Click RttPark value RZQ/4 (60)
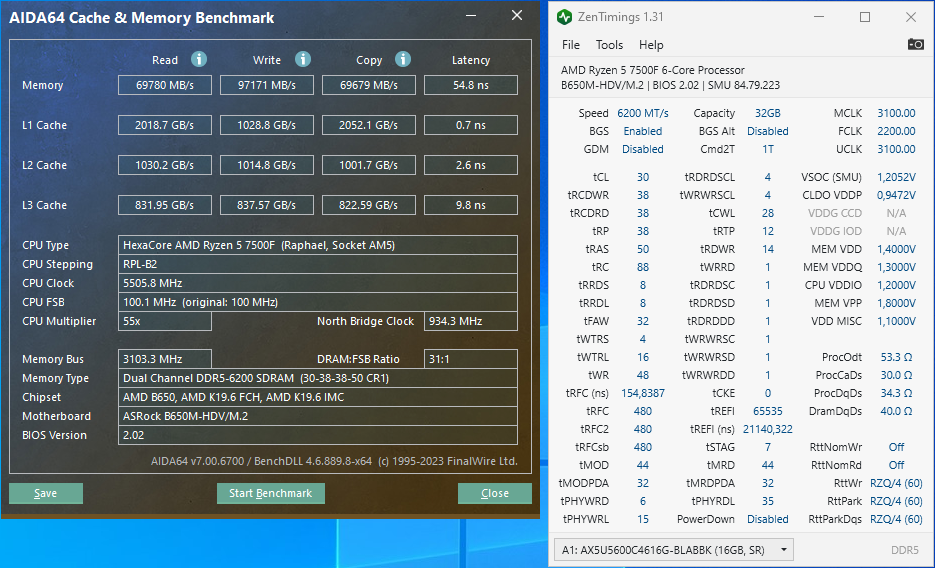The height and width of the screenshot is (568, 935). click(x=896, y=501)
